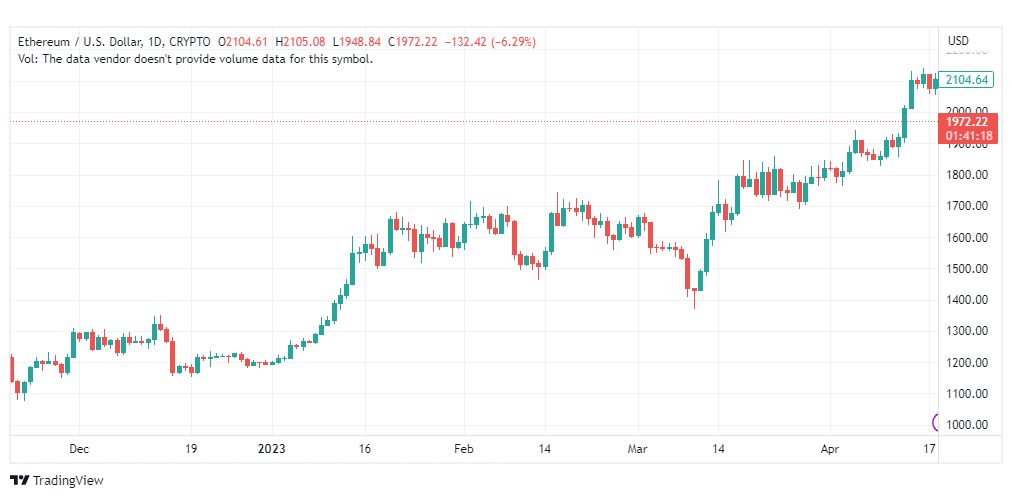Open the USD currency selector
Screen dimensions: 1012x498
click(958, 41)
